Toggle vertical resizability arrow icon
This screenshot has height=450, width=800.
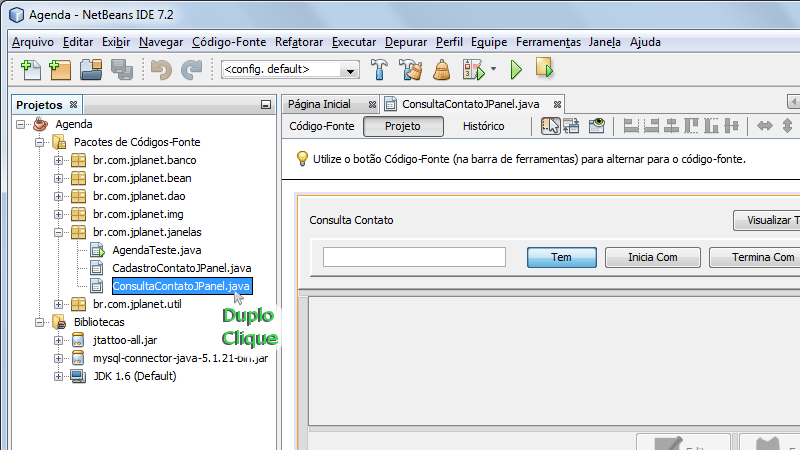(x=787, y=126)
